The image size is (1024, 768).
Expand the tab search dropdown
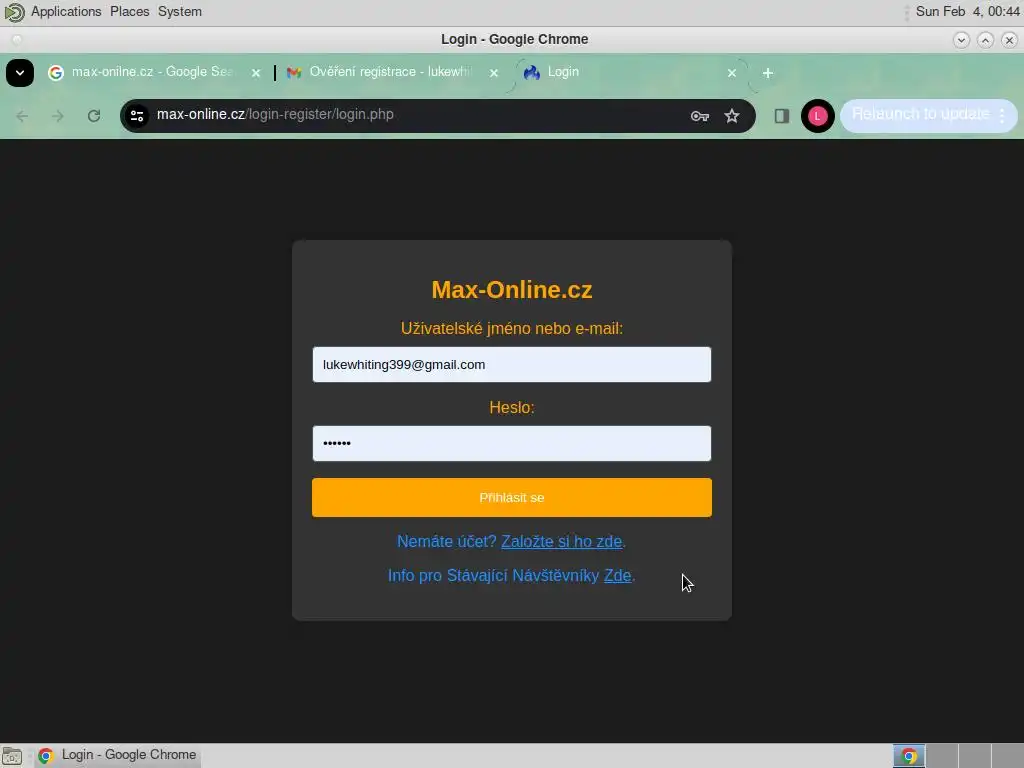point(20,72)
